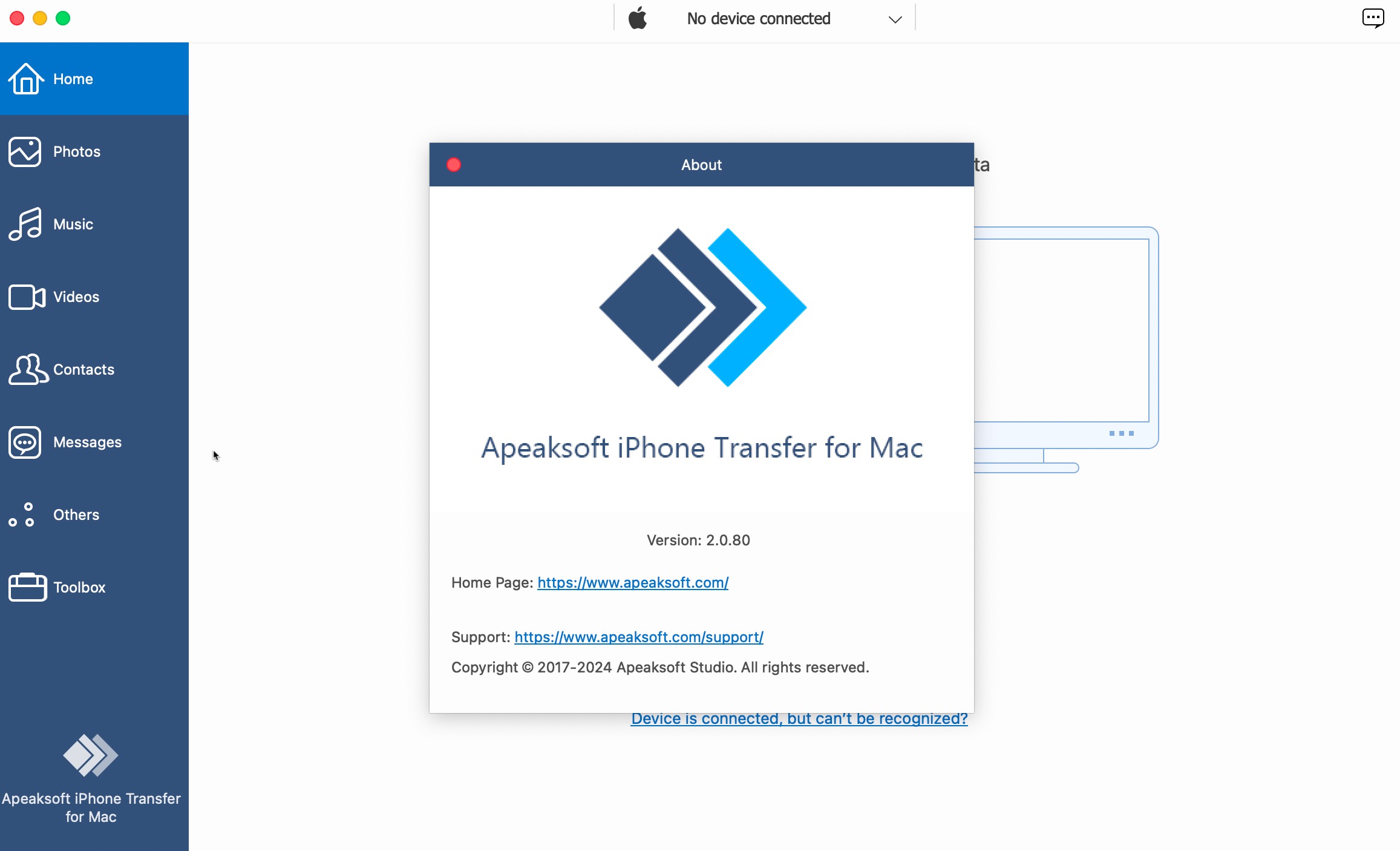Screen dimensions: 1400x851
Task: Open the apeaksoft.com Home Page link
Action: (x=633, y=582)
